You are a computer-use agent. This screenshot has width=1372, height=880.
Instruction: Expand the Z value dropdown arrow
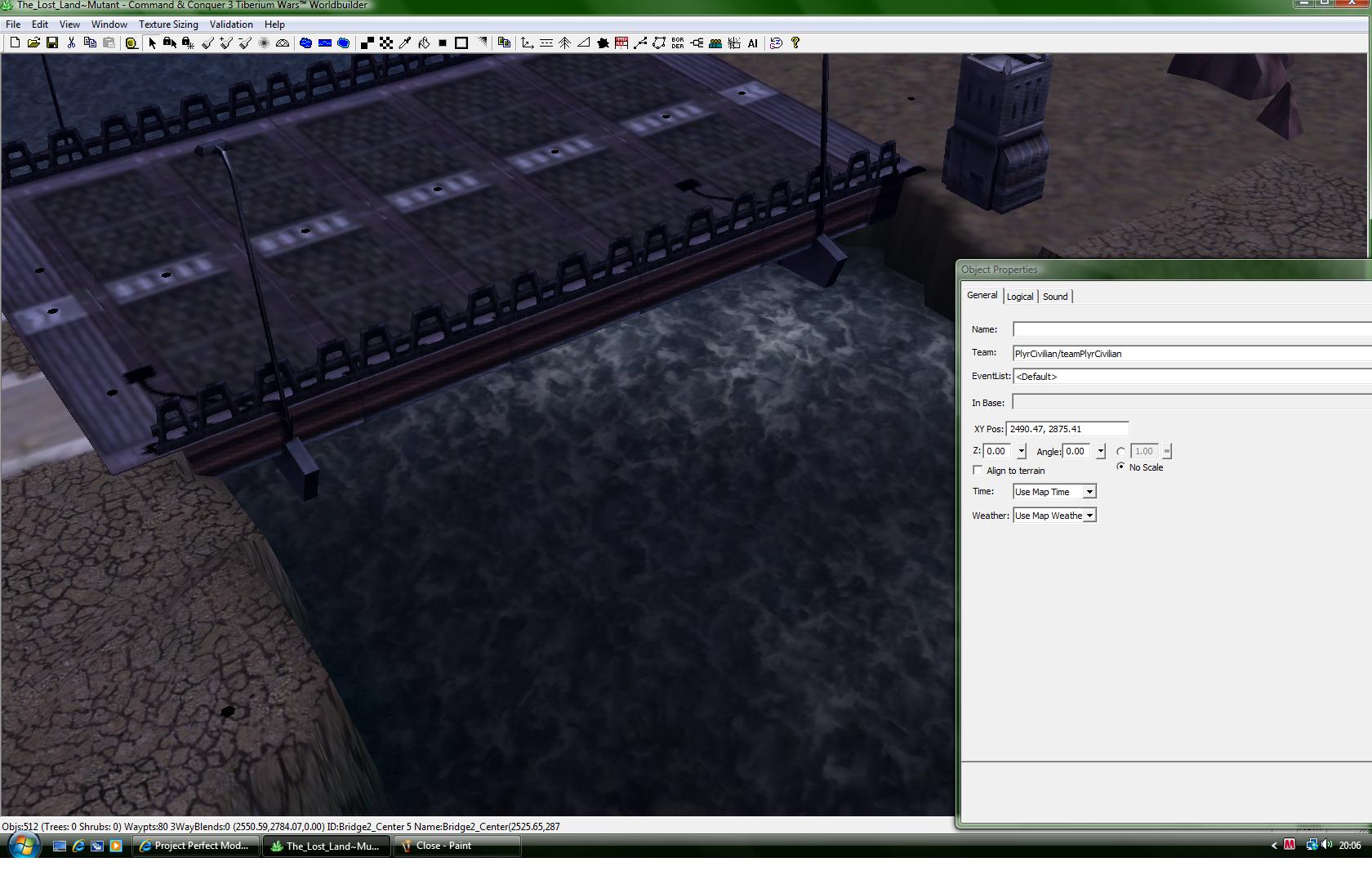click(1021, 451)
